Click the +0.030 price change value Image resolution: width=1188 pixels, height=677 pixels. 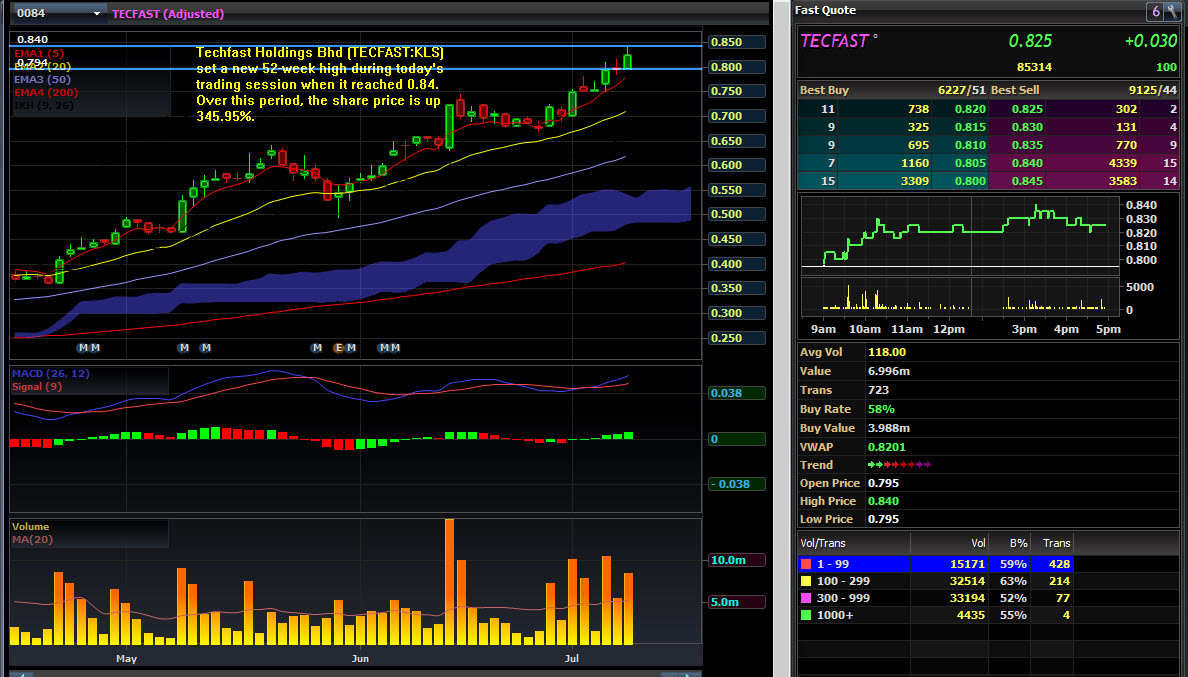[x=1151, y=41]
